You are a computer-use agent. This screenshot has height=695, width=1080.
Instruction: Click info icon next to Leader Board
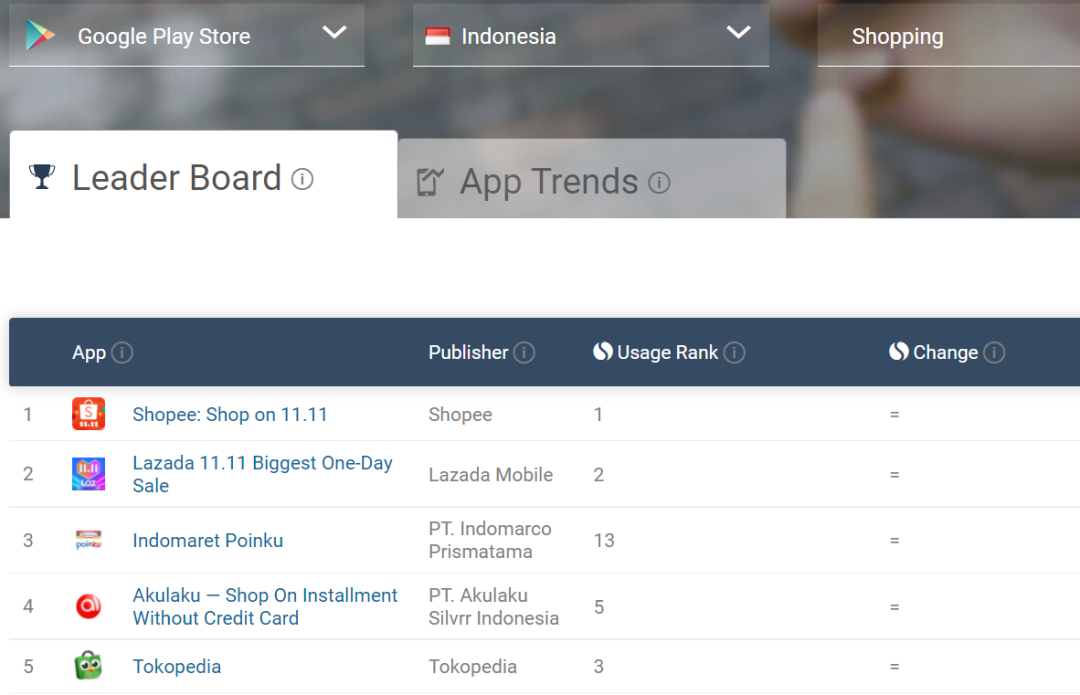tap(302, 179)
